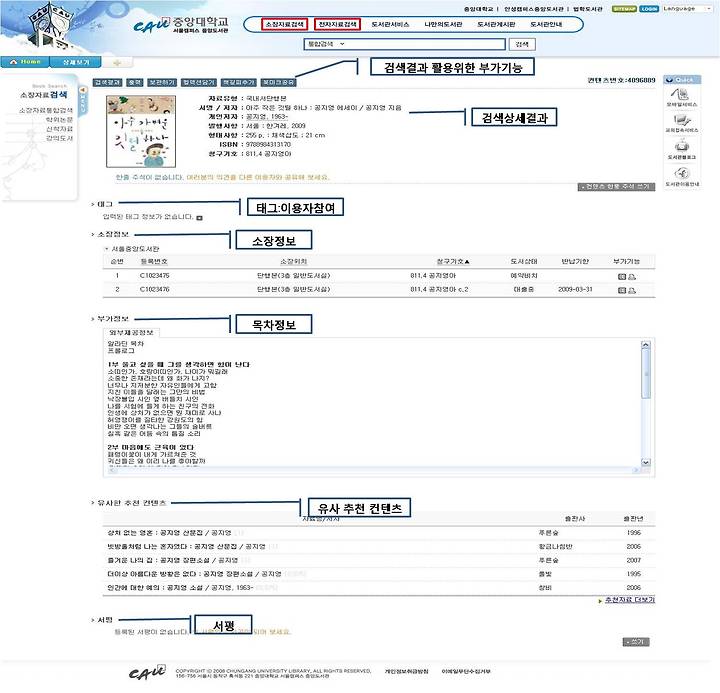Open the 통합검색 search type dropdown
Screen dimensions: 720x693
(x=326, y=44)
